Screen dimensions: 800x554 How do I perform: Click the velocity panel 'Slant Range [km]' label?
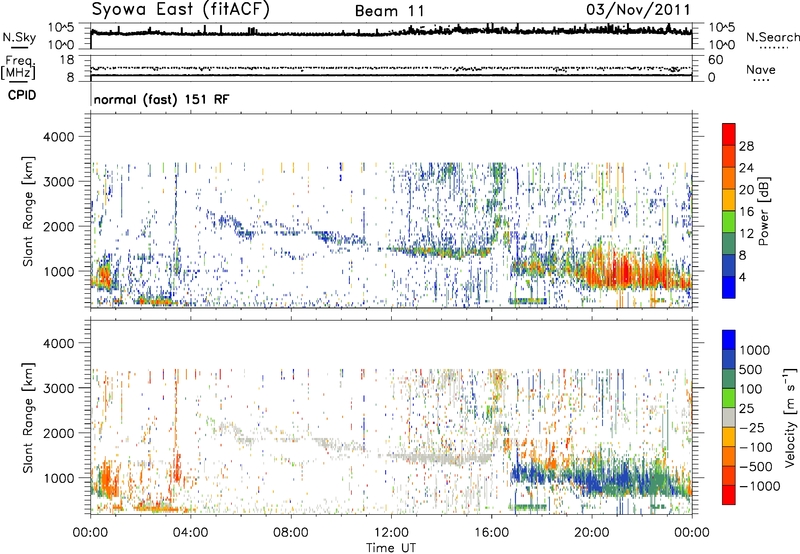(x=28, y=417)
